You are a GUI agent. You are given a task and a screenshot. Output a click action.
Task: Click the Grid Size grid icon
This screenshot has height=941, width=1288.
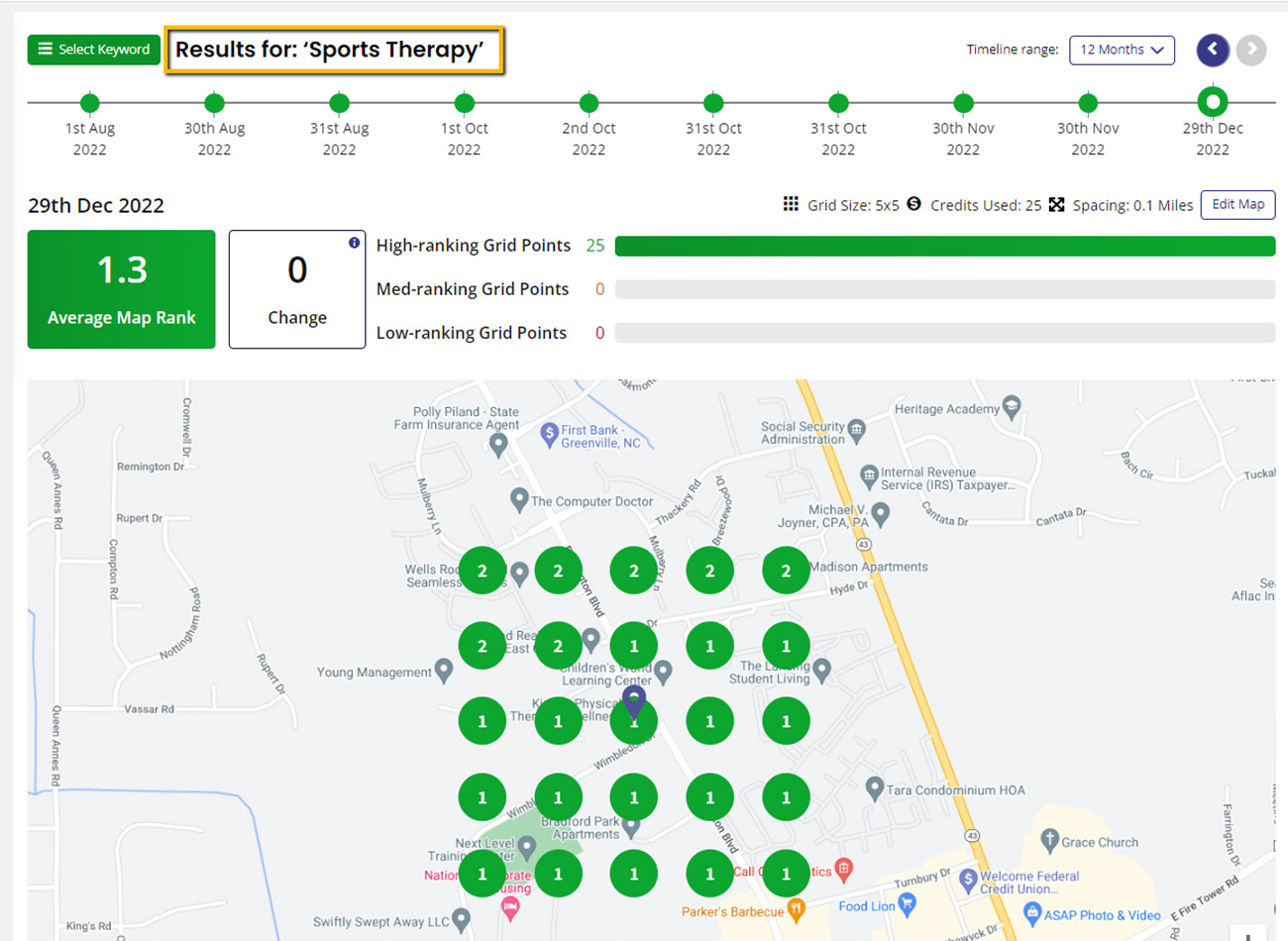pyautogui.click(x=791, y=204)
